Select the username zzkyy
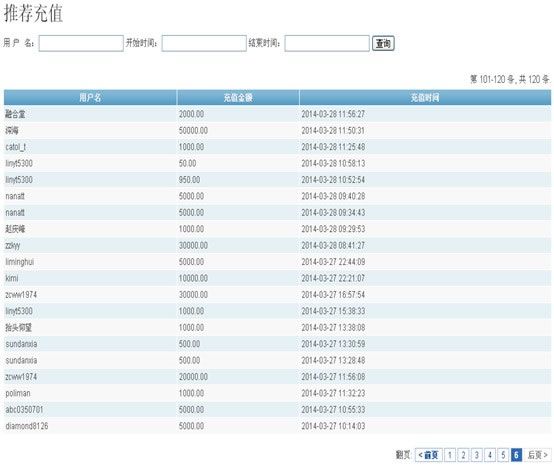Viewport: 554px width, 465px height. pos(13,246)
